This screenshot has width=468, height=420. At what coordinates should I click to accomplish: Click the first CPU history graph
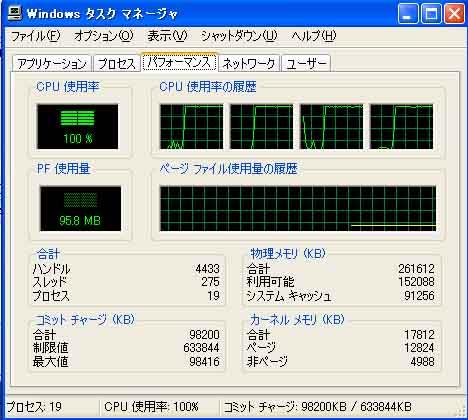click(192, 127)
